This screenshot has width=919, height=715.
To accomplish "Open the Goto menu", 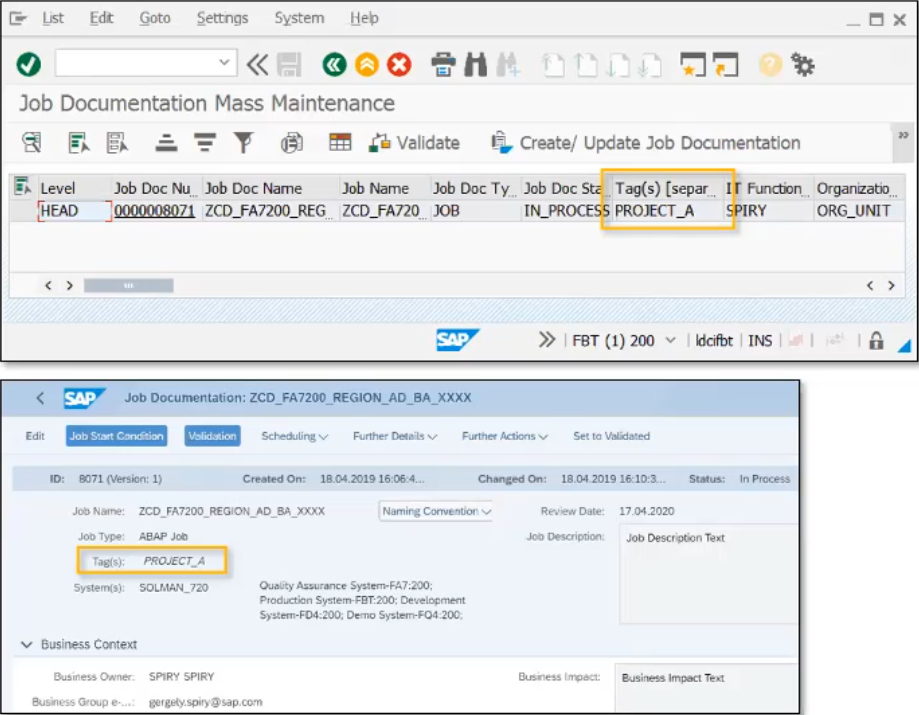I will (x=155, y=18).
